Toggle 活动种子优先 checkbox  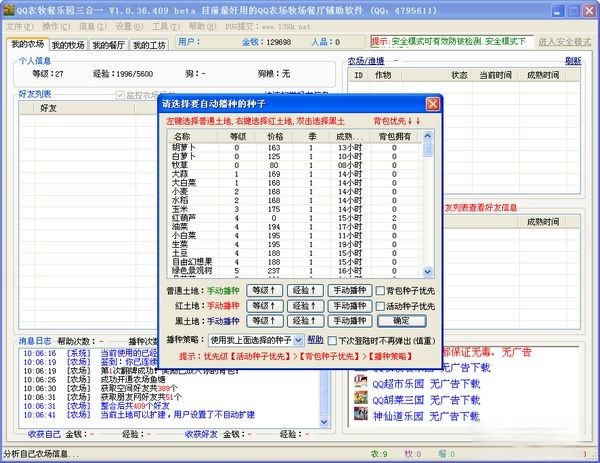[x=381, y=306]
